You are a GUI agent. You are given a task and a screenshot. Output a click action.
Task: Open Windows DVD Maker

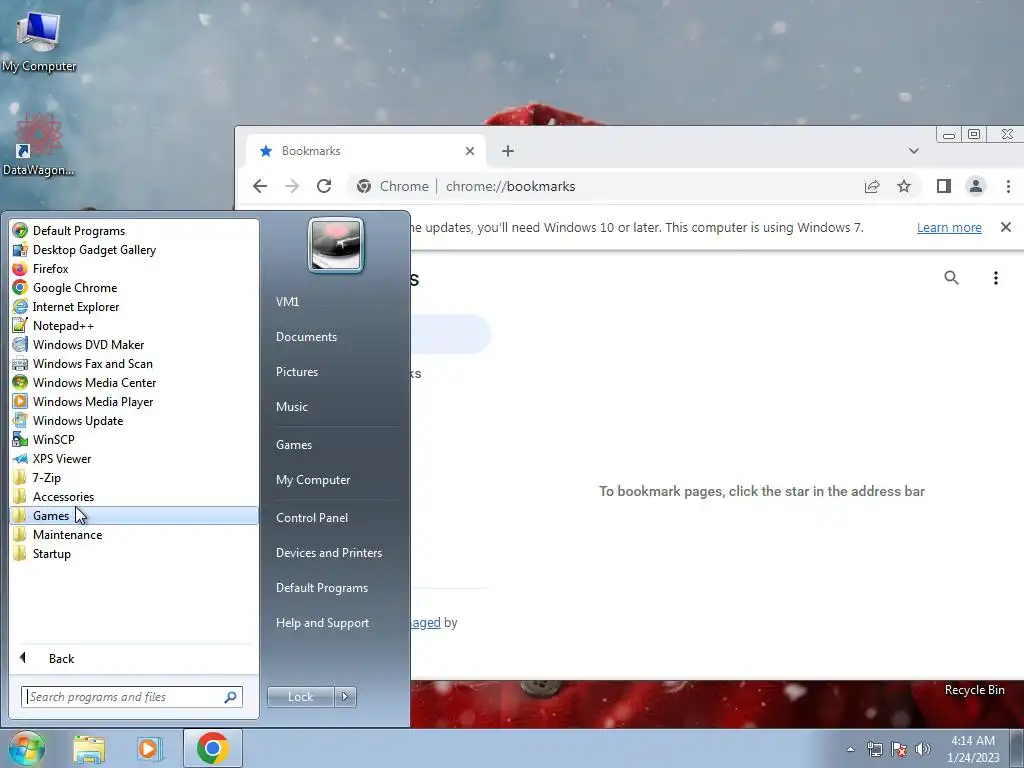pos(134,344)
